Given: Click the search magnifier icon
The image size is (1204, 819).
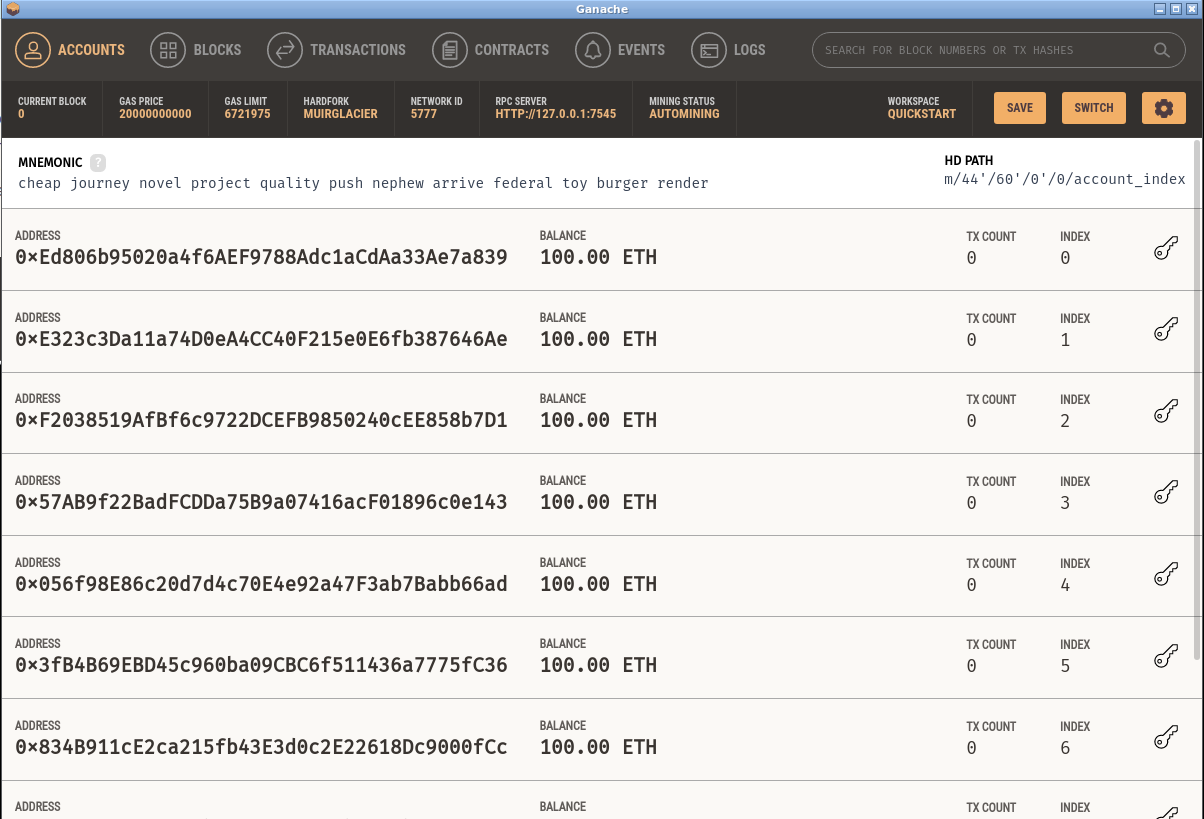Looking at the screenshot, I should [1162, 50].
